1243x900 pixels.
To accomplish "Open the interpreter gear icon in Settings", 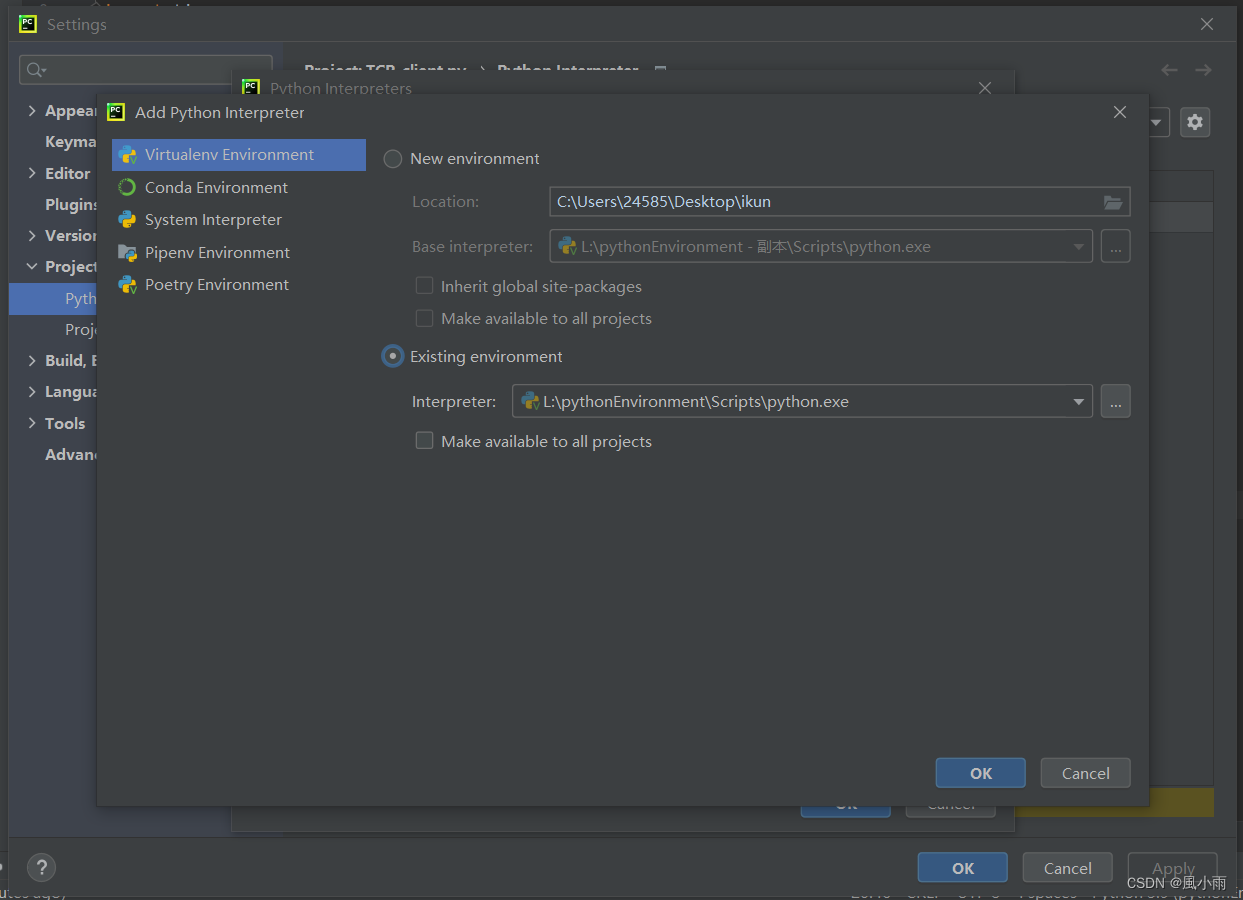I will (x=1195, y=122).
